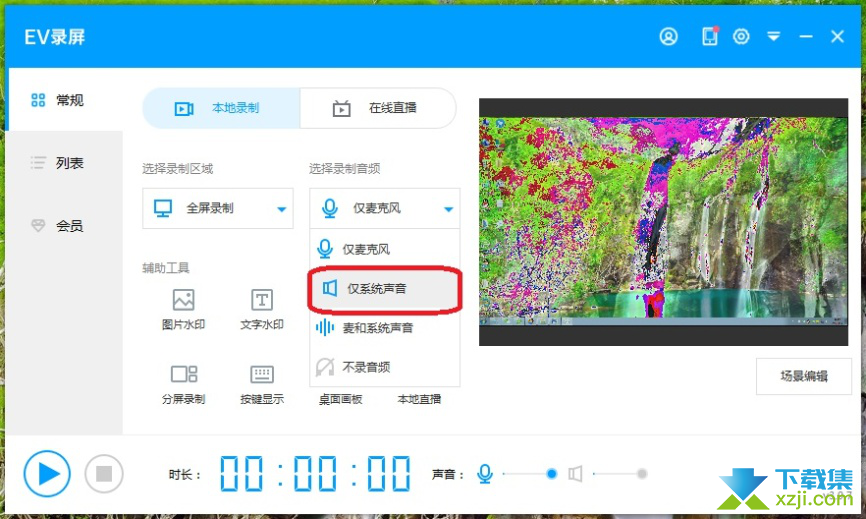Open the 图片水印 image watermark tool
This screenshot has height=519, width=866.
click(183, 310)
